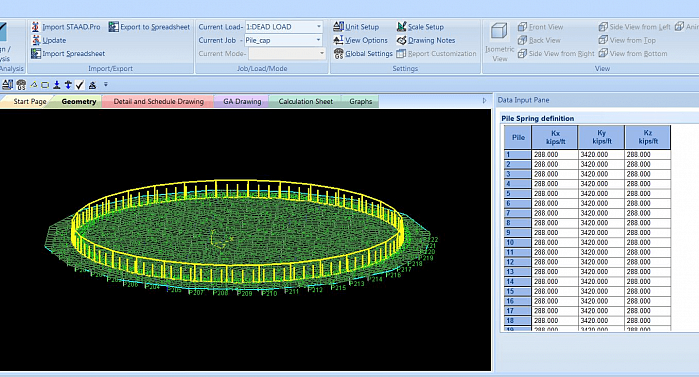Click the double-arrow load icon in quick toolbar

(68, 85)
